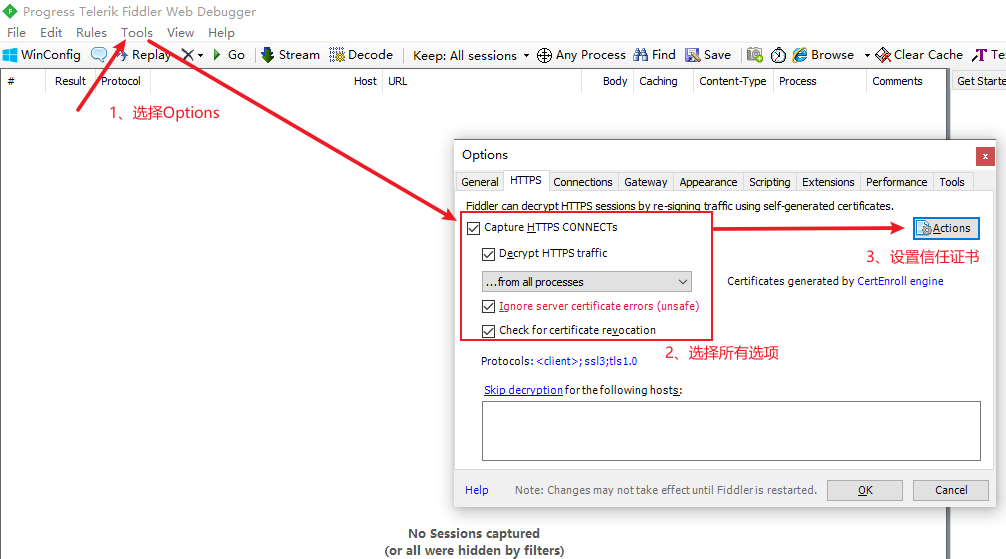Click the Protocol column header

(x=121, y=82)
